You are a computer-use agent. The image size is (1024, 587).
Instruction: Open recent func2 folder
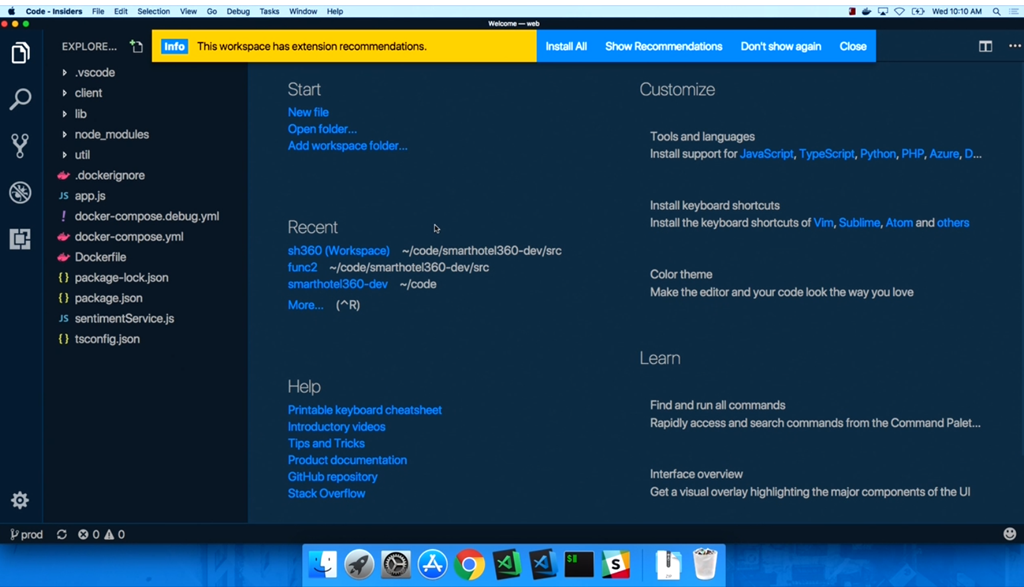(x=302, y=267)
